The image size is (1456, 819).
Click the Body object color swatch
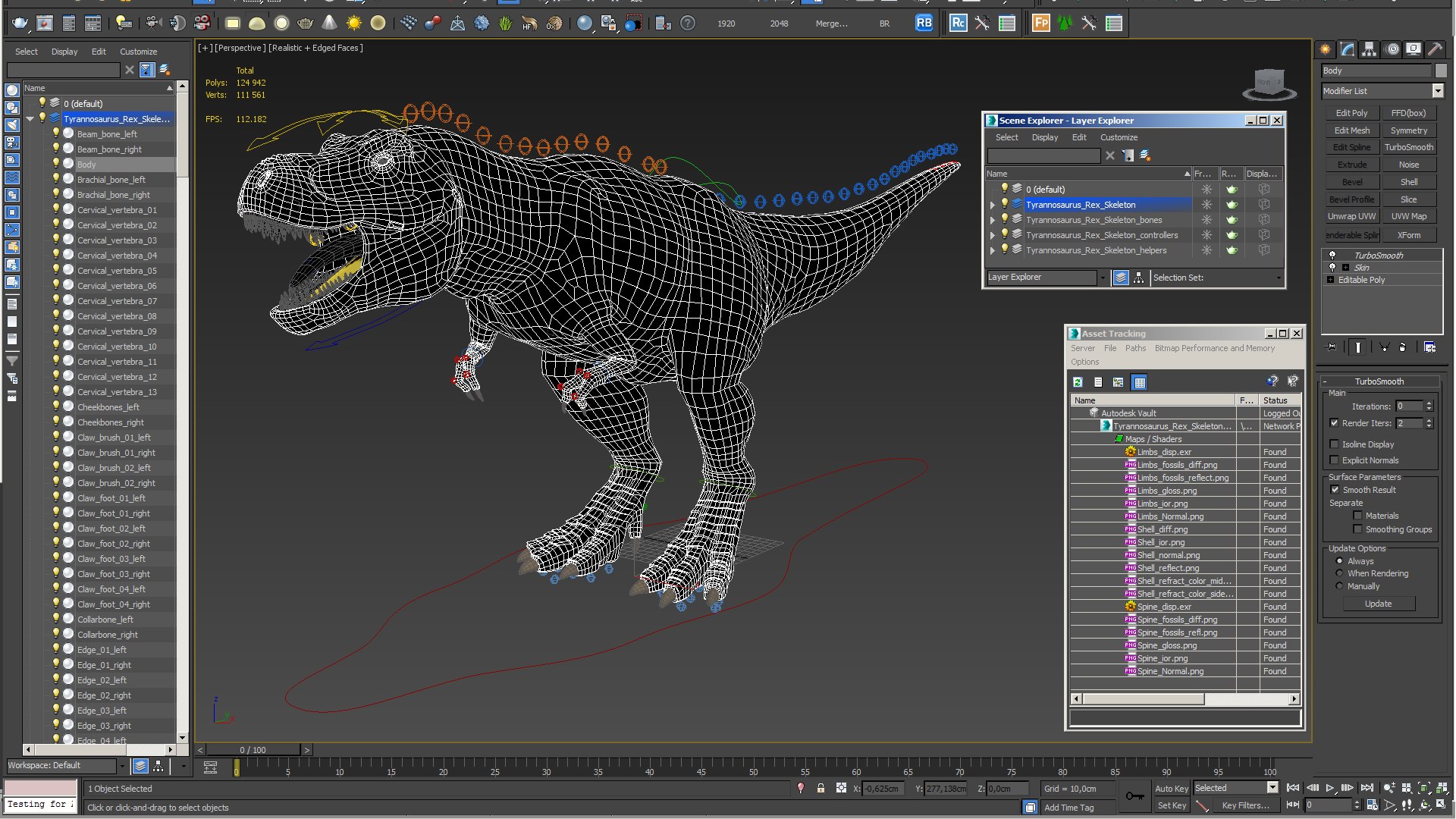1441,71
